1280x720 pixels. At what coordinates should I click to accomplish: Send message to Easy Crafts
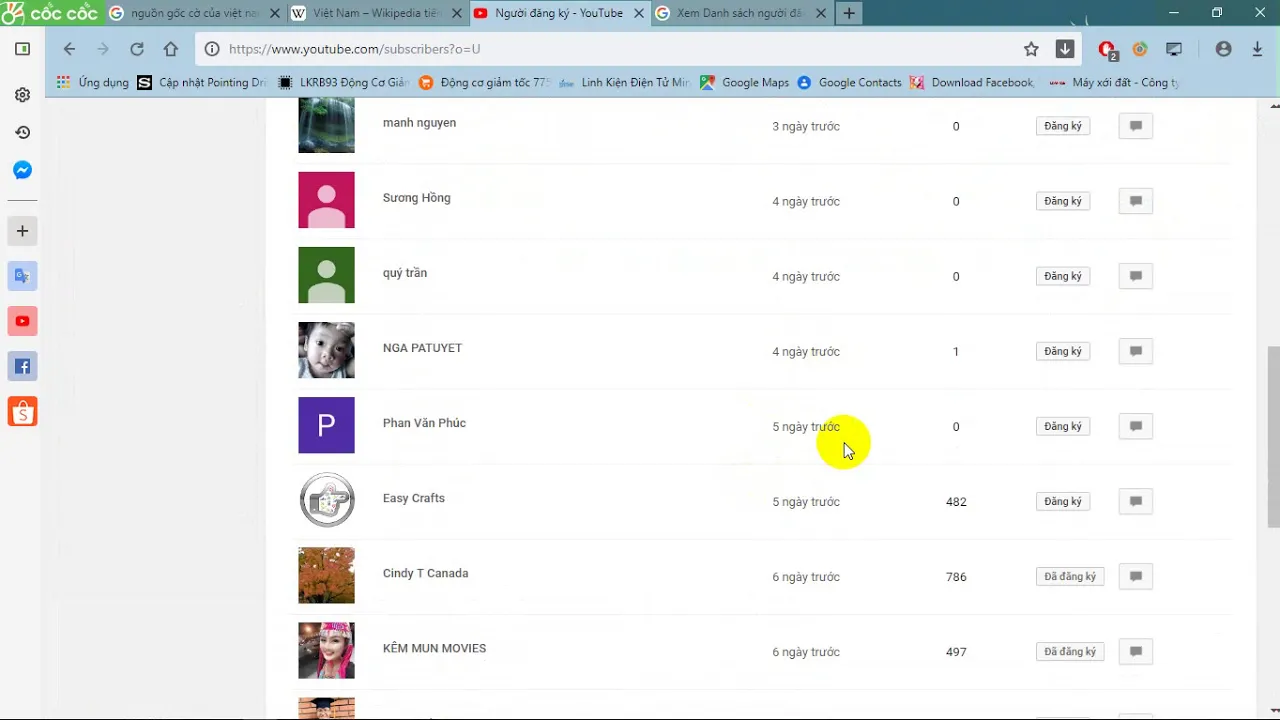(1135, 501)
